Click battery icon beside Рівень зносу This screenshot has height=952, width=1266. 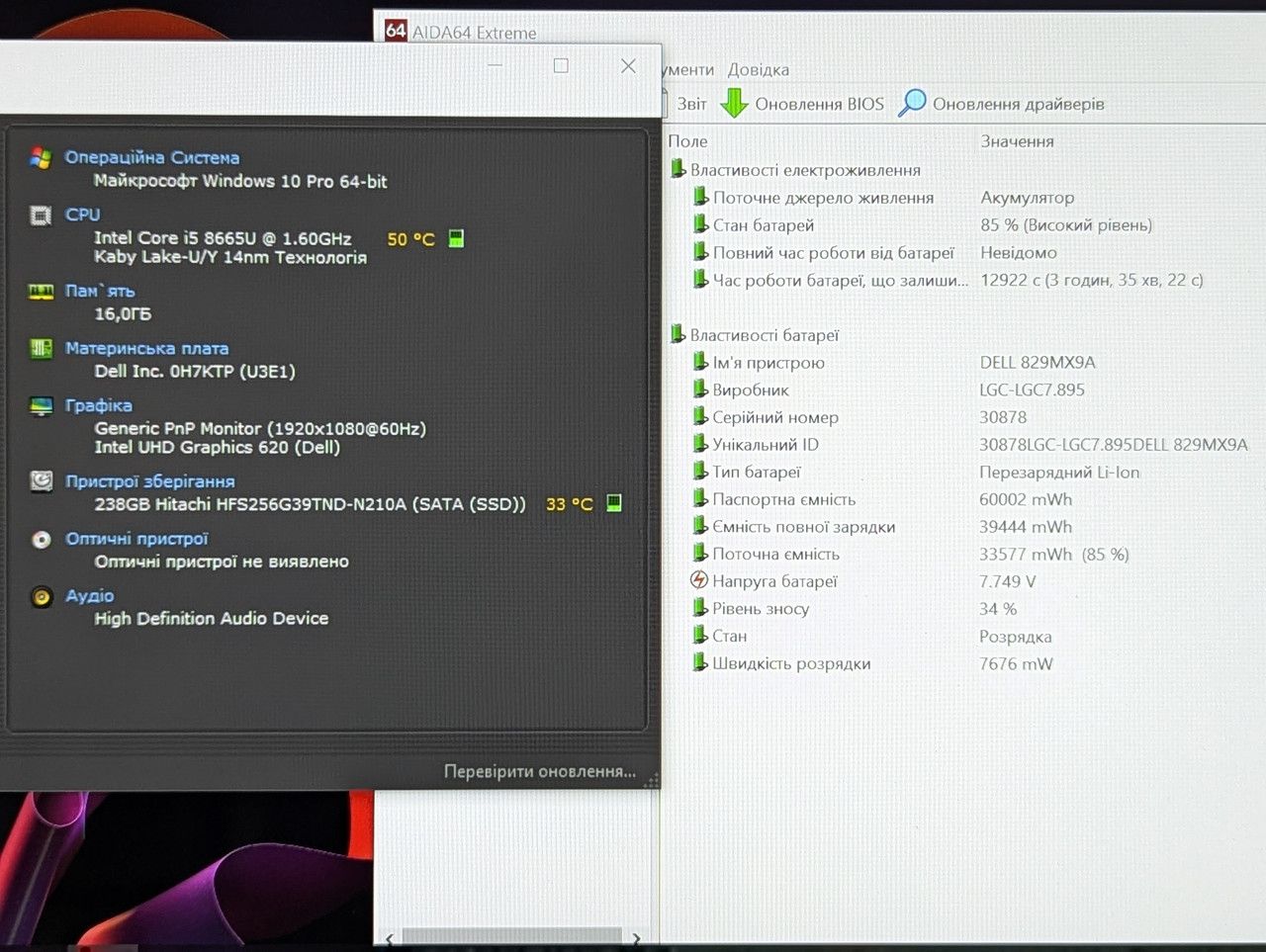pyautogui.click(x=700, y=608)
